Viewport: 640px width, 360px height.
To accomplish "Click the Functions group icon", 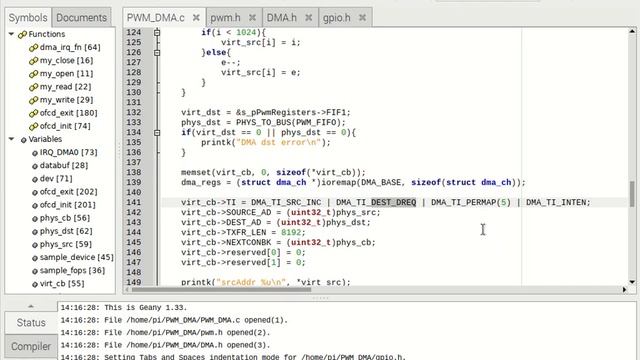I will tap(22, 34).
